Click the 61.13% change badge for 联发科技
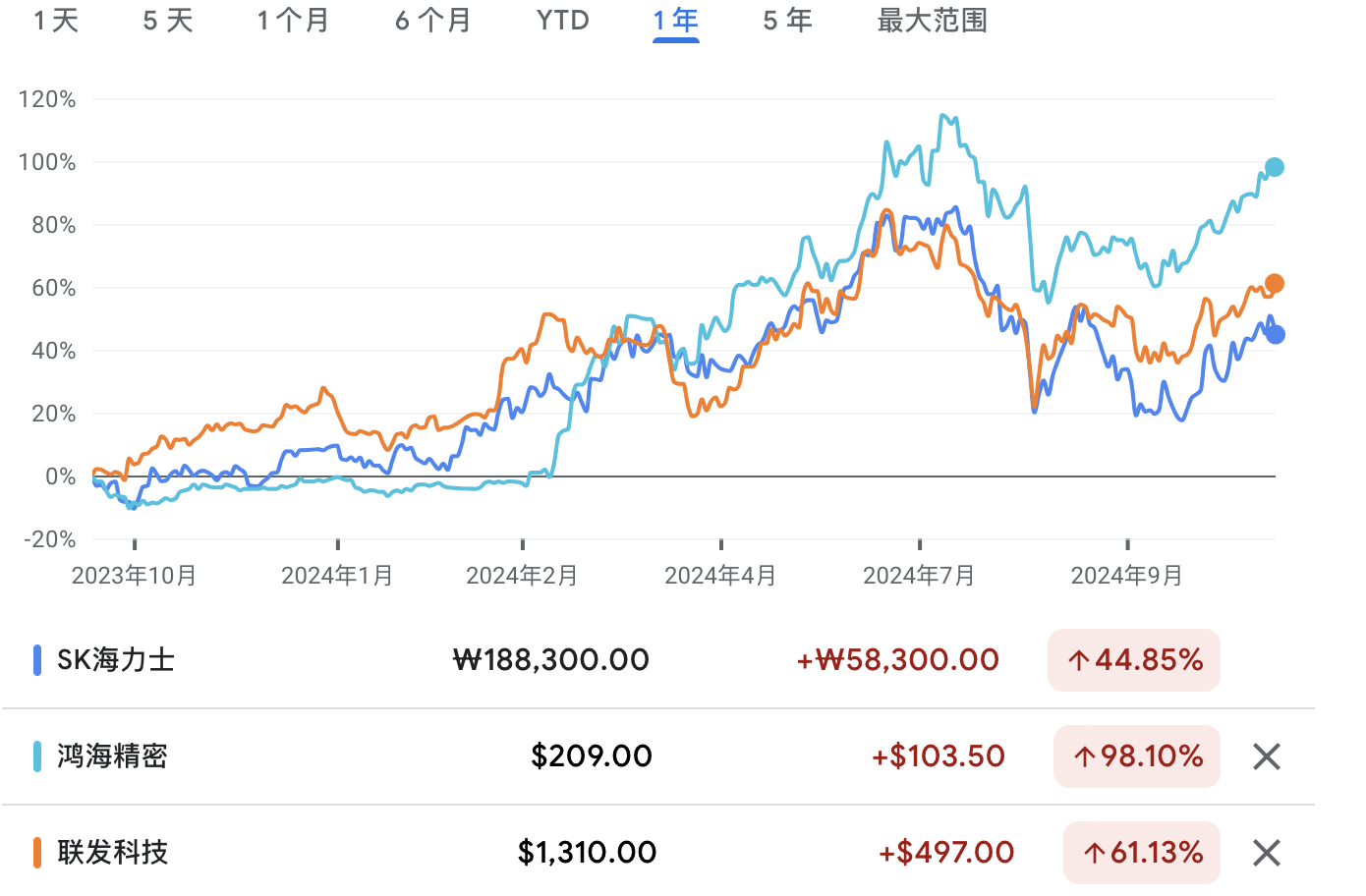The image size is (1366, 896). [1142, 853]
